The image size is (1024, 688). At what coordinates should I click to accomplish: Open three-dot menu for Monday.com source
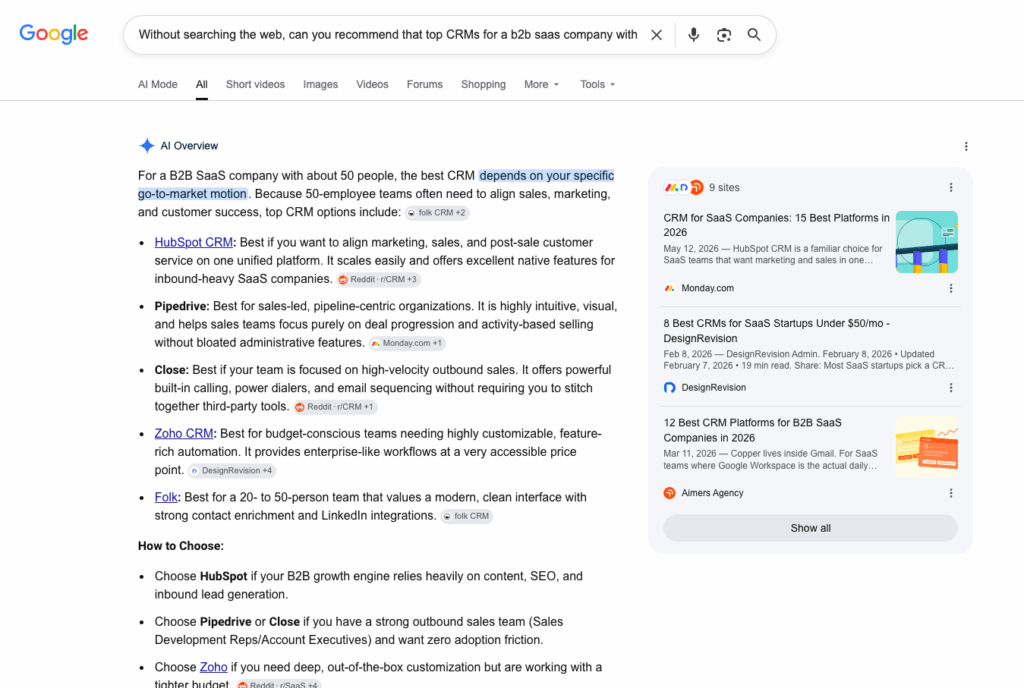951,288
